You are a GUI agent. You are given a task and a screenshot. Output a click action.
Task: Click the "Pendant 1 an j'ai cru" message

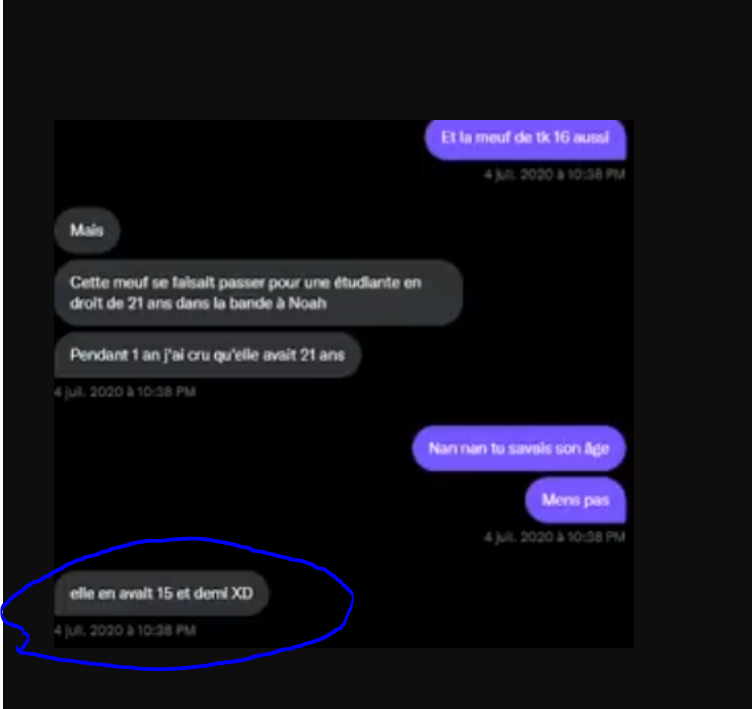tap(207, 355)
